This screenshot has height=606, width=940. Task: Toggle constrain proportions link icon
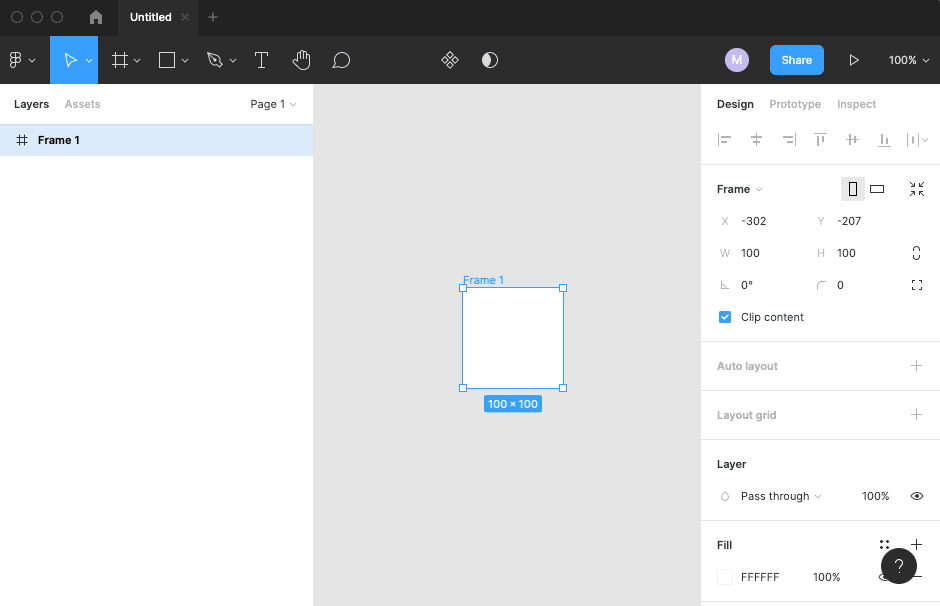point(916,253)
